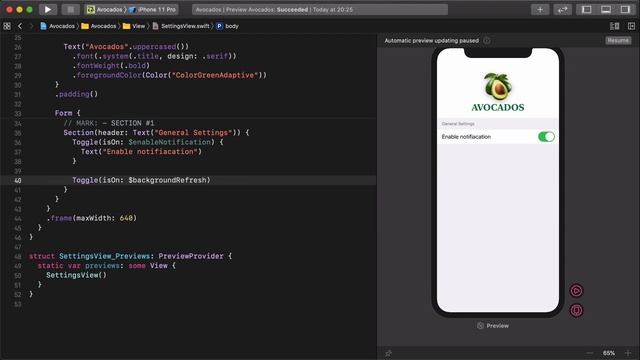Click .frame(maxWidth: 640) line

point(92,218)
